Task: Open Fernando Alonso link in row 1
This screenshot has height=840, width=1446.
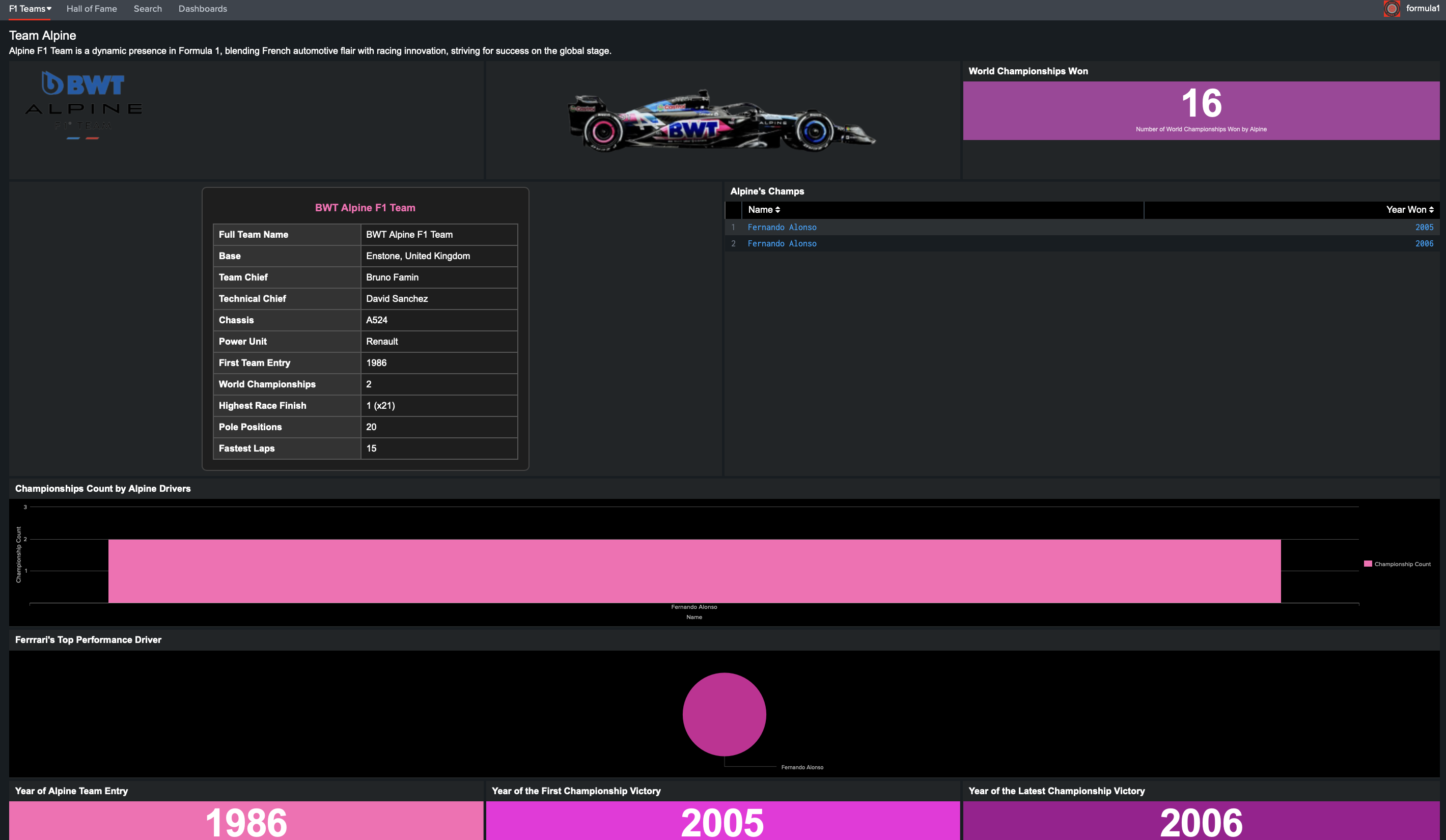Action: (782, 227)
